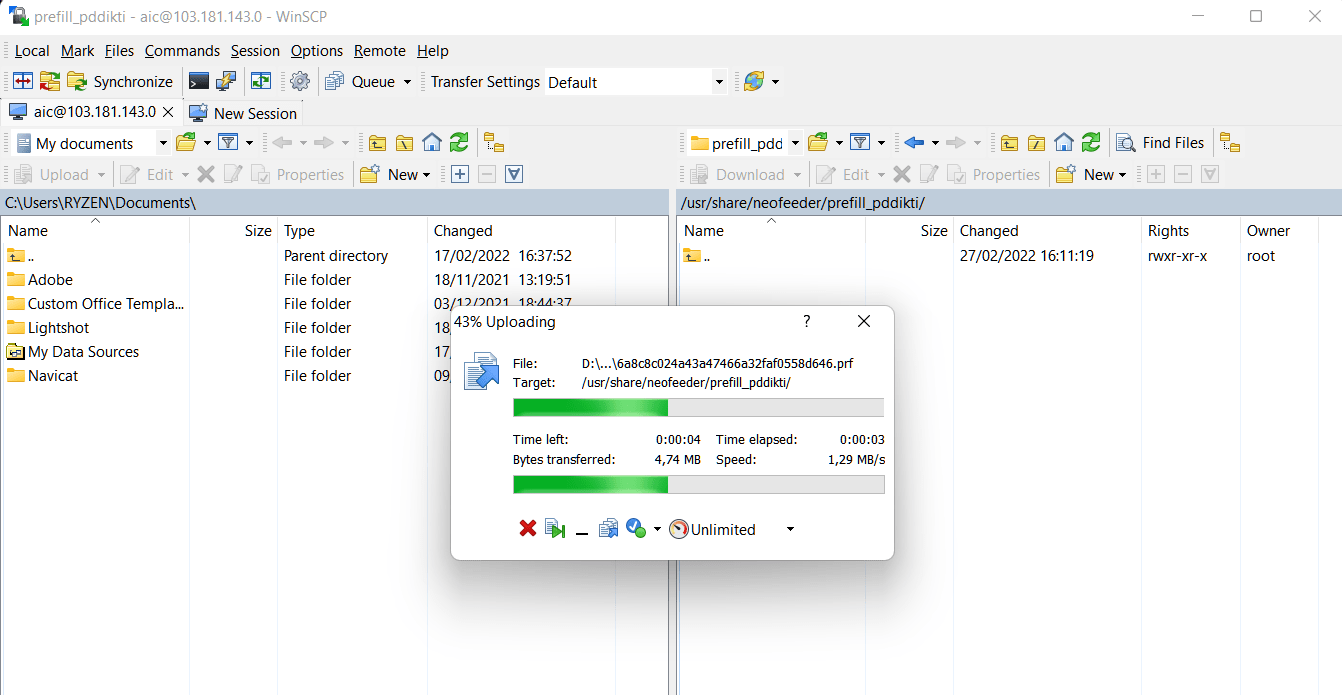Toggle the remote directory tree view
Screen dimensions: 1342x695
[x=1230, y=143]
